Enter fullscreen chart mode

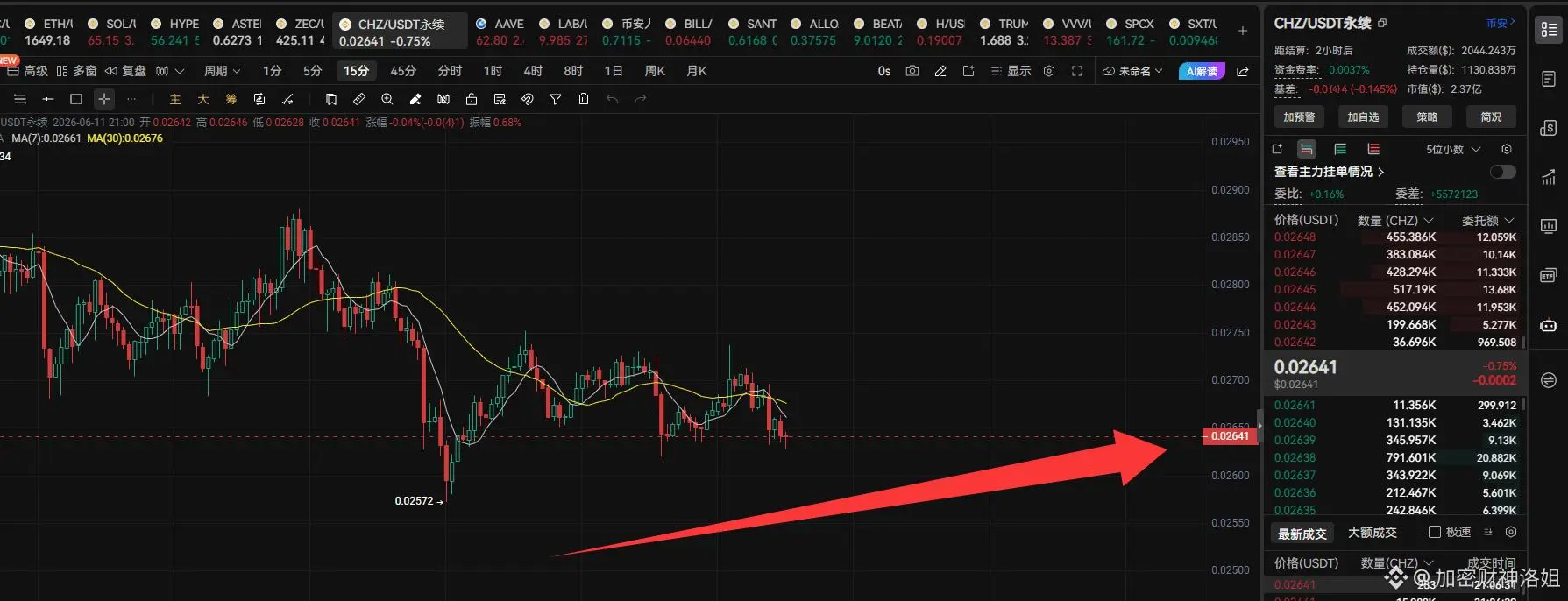point(1077,71)
